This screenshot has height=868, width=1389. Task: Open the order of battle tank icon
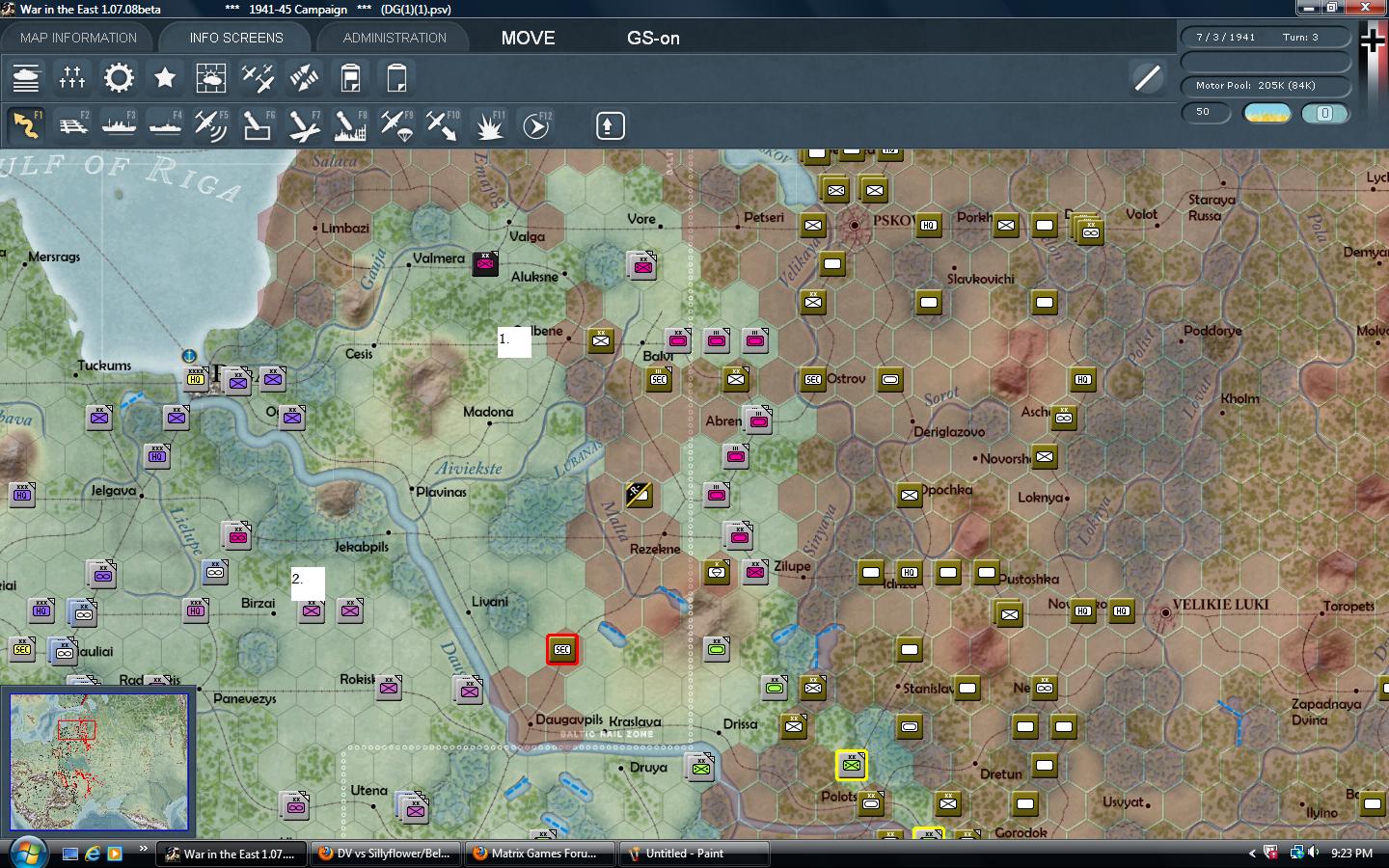tap(26, 78)
